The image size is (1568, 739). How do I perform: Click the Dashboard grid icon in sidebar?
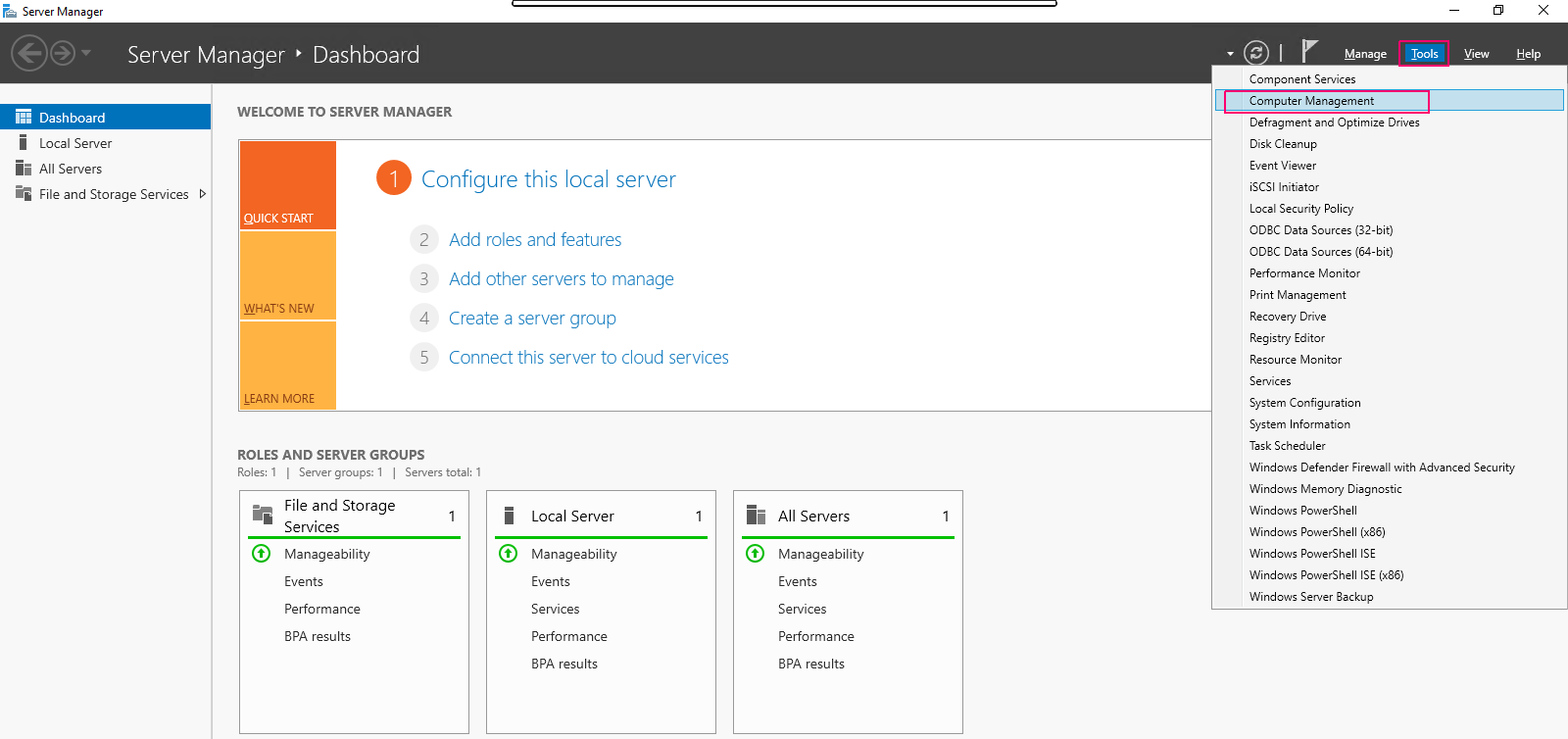(x=24, y=117)
